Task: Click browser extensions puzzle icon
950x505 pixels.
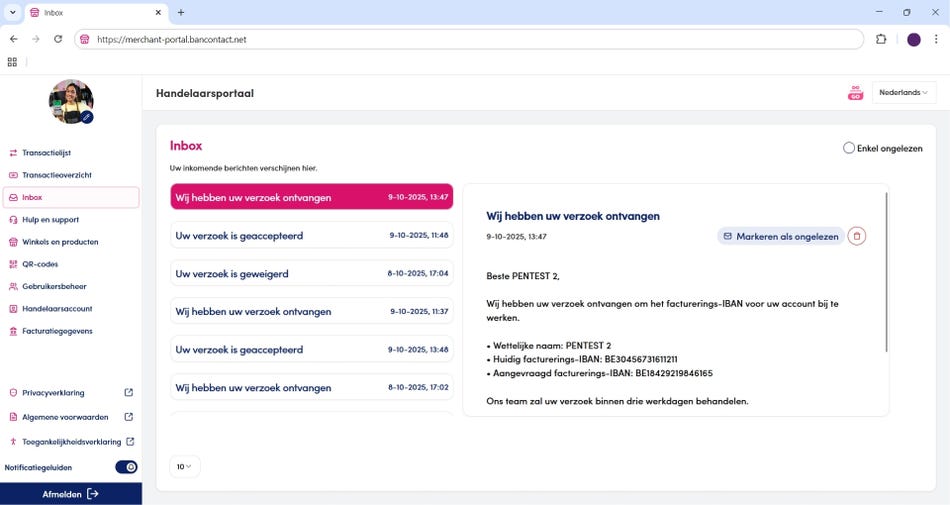Action: (x=881, y=39)
